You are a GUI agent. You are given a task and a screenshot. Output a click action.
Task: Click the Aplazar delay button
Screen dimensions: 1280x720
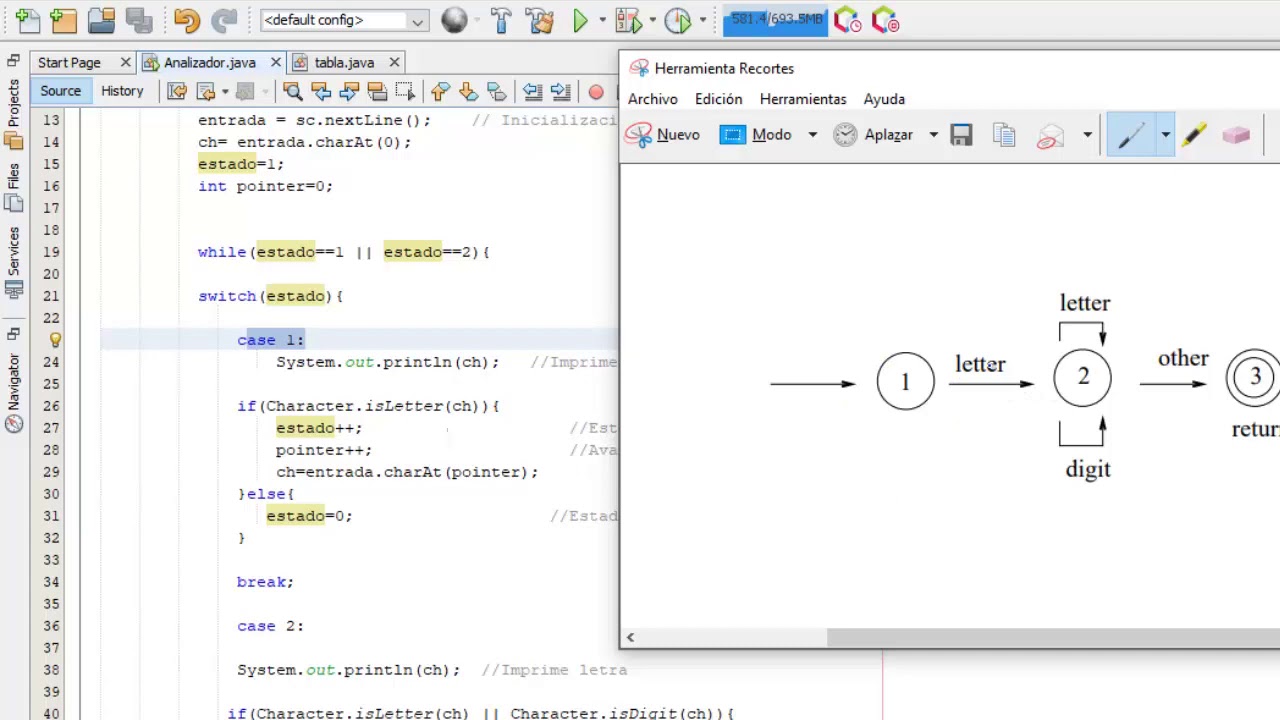click(875, 135)
